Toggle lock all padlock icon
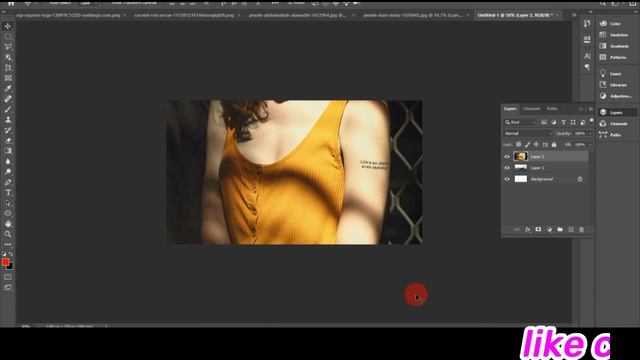This screenshot has height=360, width=640. click(x=554, y=144)
